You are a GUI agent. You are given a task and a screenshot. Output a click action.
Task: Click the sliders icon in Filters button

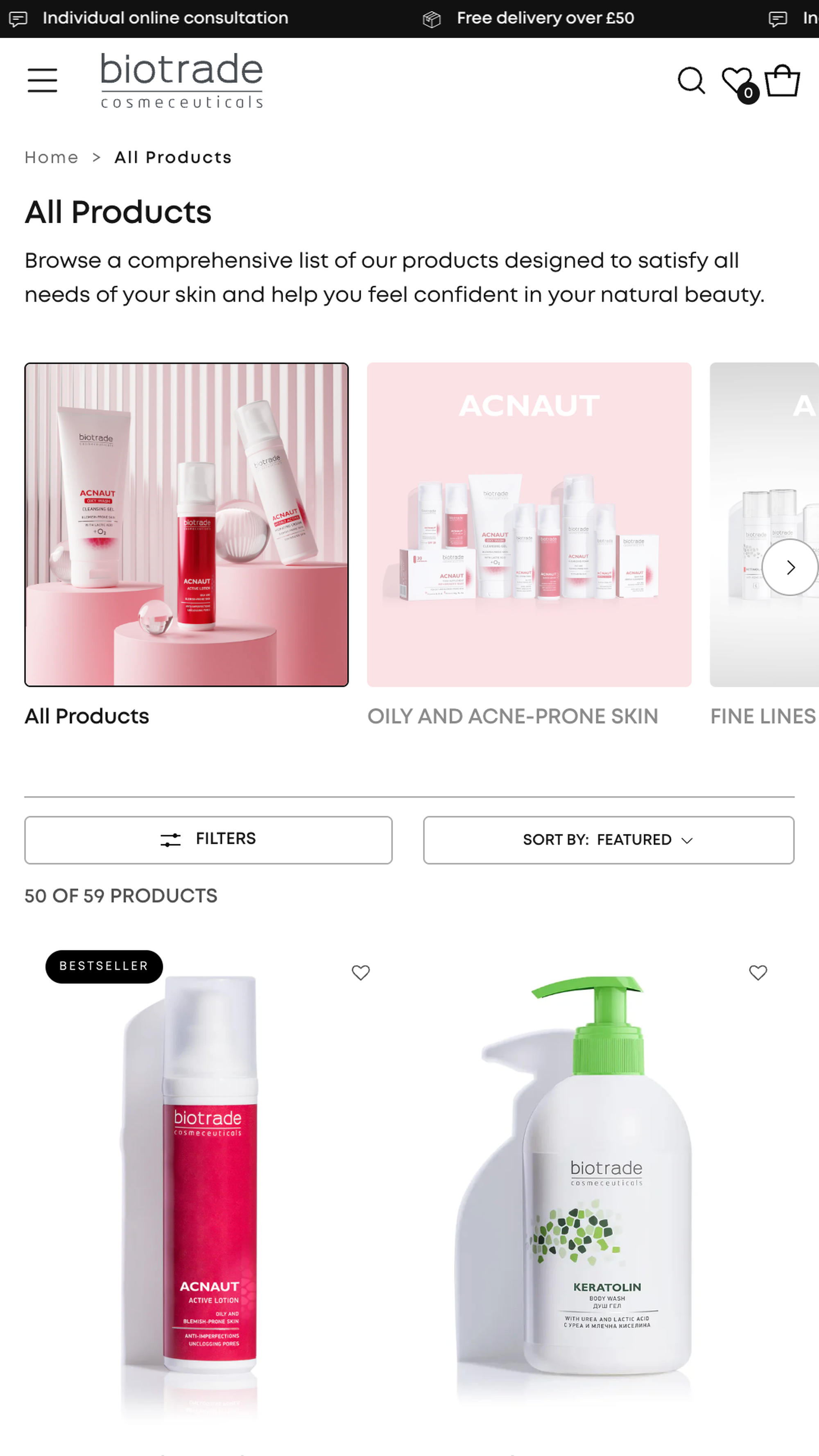[171, 840]
